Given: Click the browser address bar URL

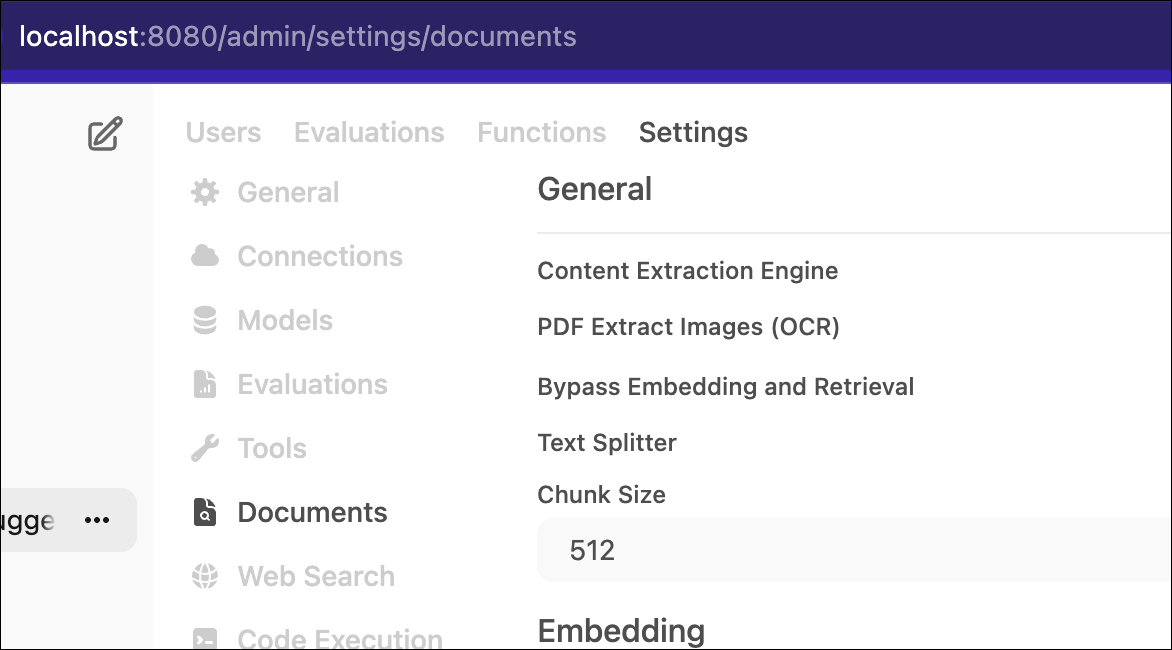Looking at the screenshot, I should click(297, 36).
